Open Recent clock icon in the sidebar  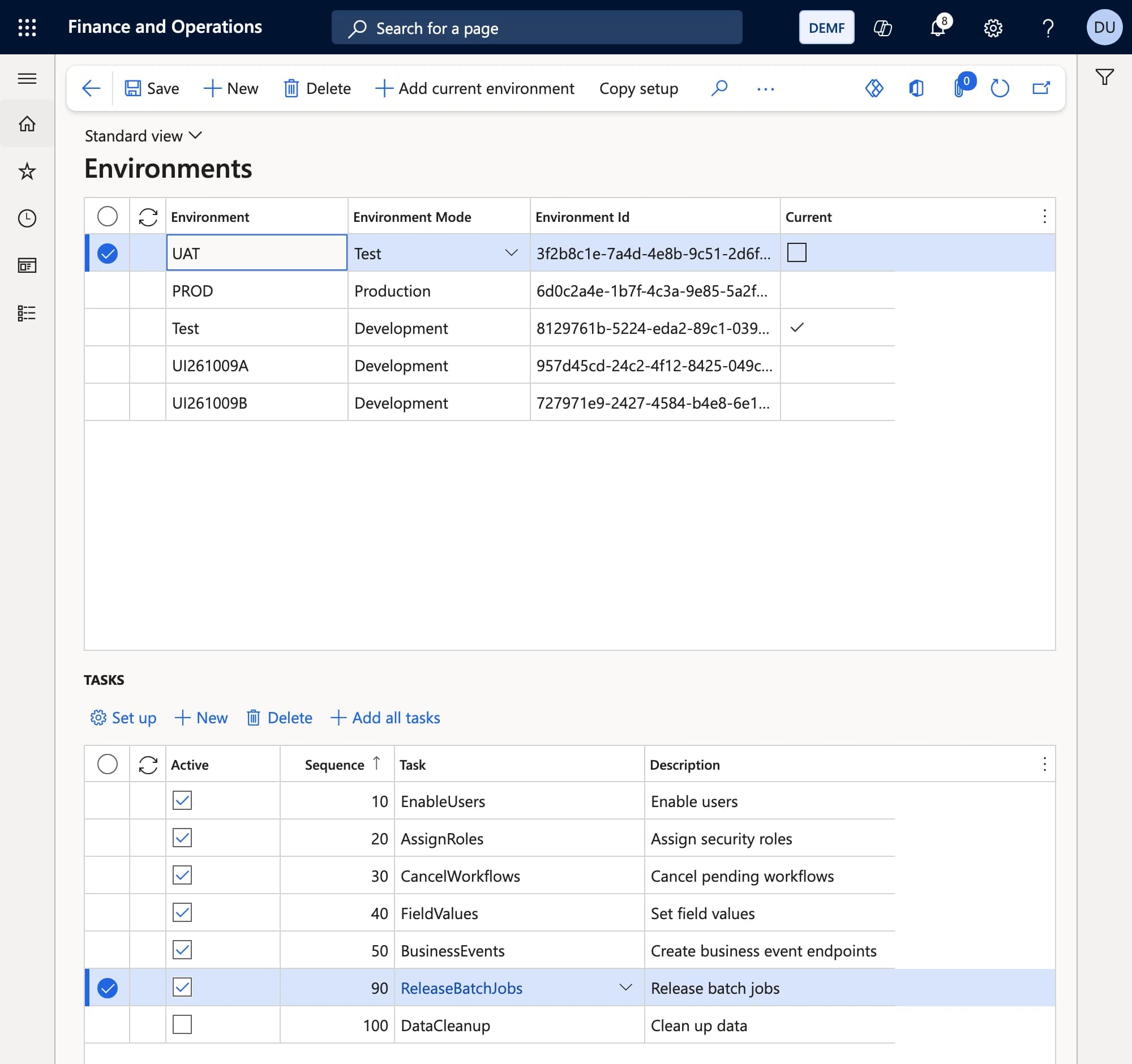(27, 218)
